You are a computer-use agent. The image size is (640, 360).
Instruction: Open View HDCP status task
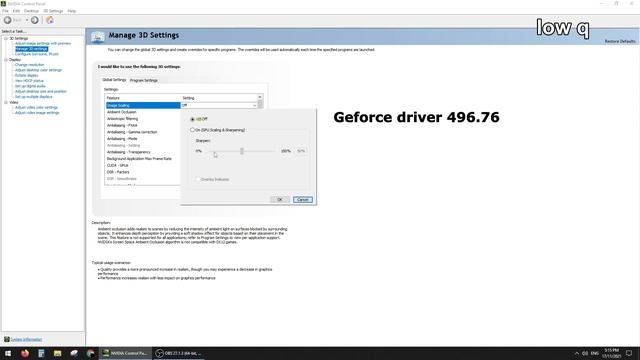(x=29, y=81)
